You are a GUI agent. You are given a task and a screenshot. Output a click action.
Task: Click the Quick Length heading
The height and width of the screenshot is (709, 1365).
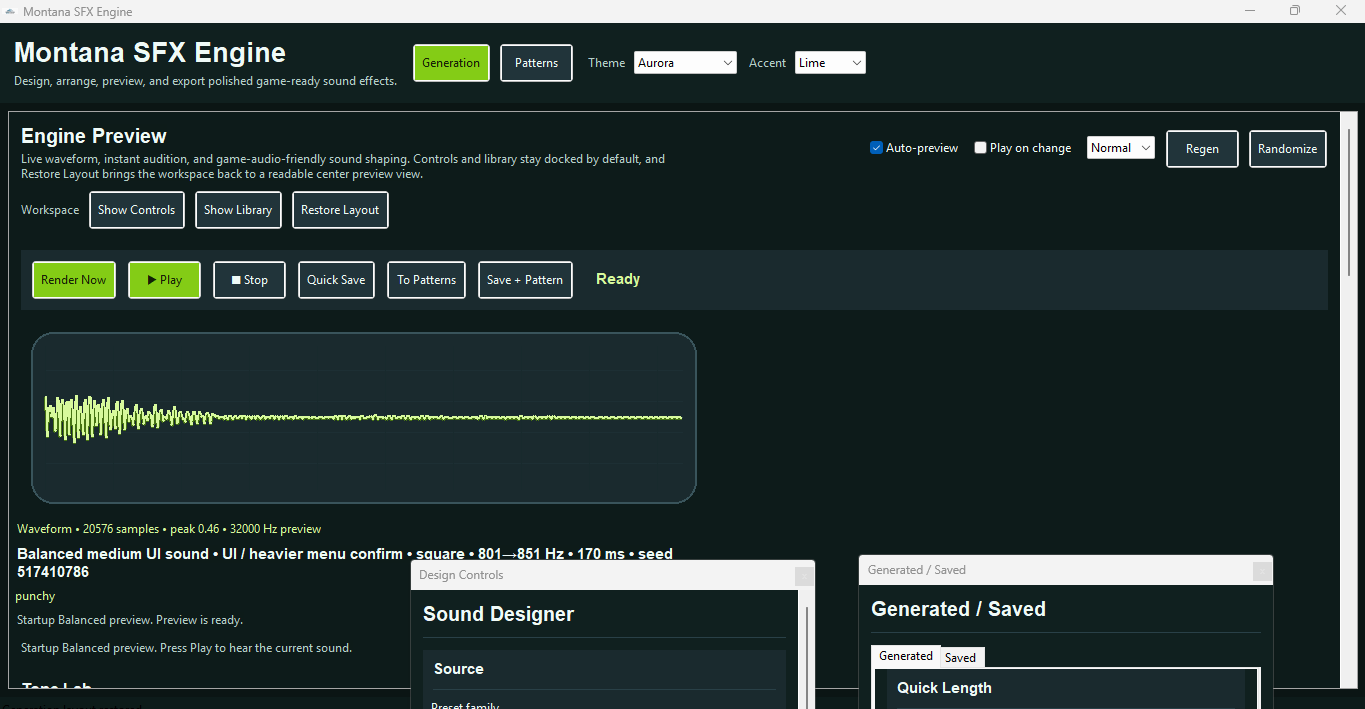point(944,688)
